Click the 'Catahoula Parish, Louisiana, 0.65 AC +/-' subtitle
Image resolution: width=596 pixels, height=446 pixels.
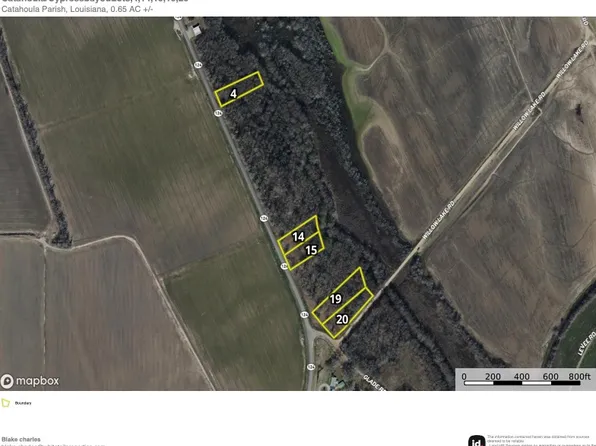click(x=77, y=9)
